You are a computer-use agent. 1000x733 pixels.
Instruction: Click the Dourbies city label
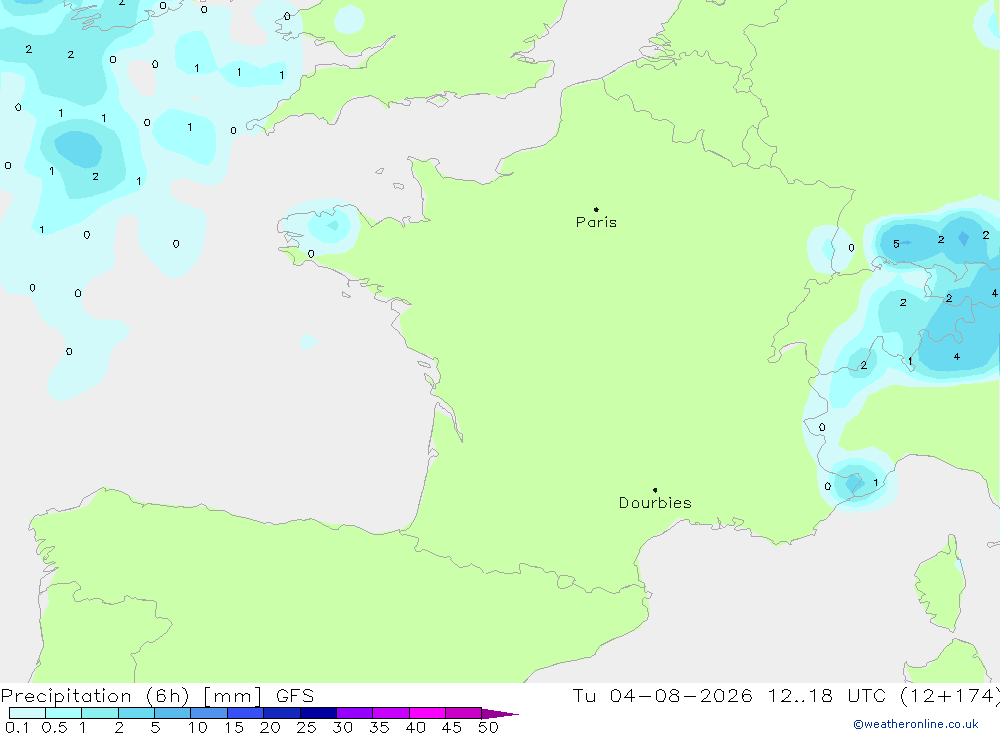[x=655, y=503]
